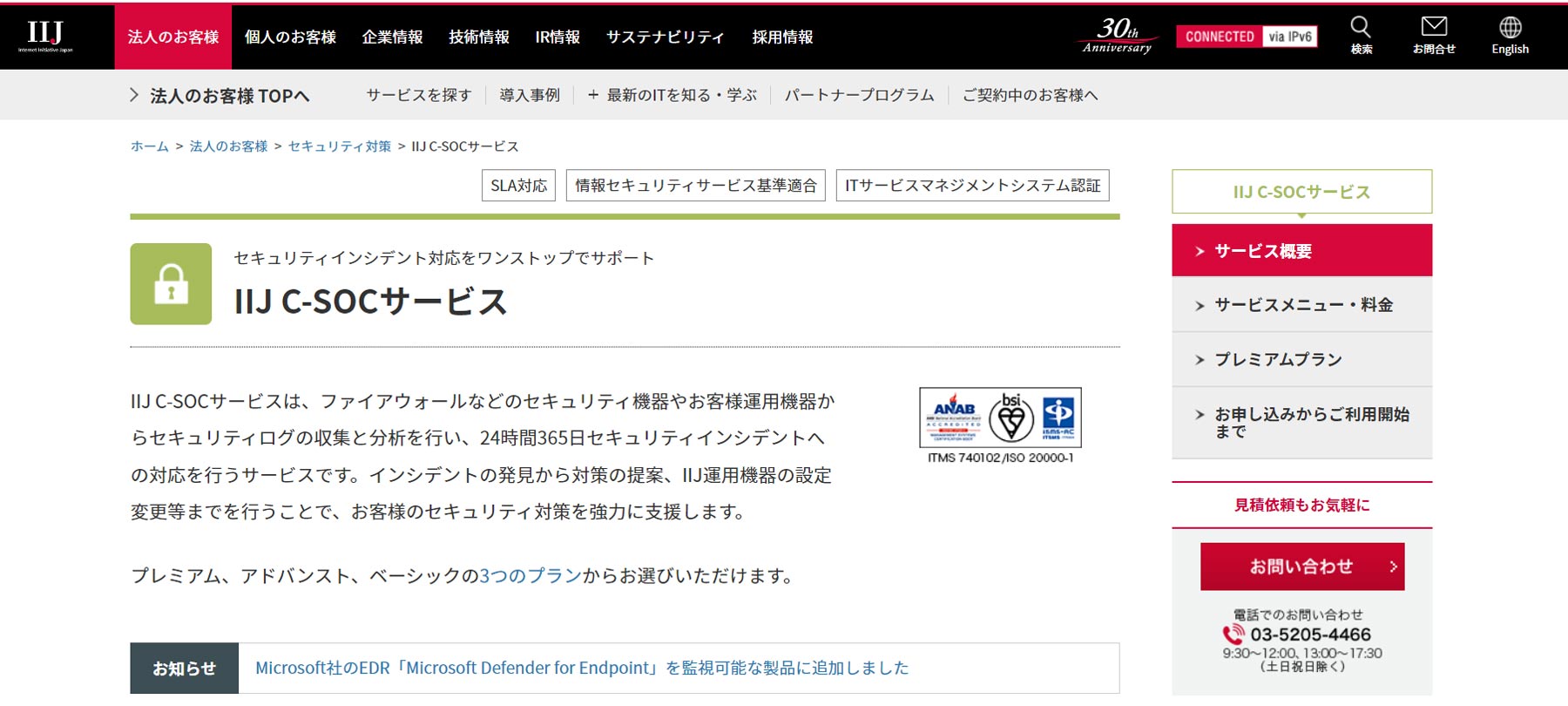Screen dimensions: 1568x706
Task: Open 技術情報 menu
Action: [479, 37]
